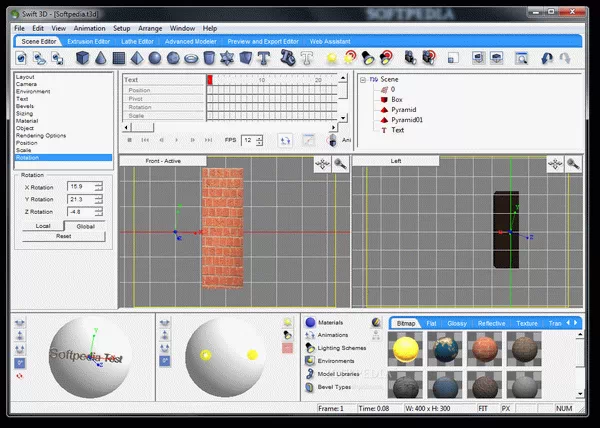Add a free camera to scene
The image size is (600, 428).
coord(410,58)
